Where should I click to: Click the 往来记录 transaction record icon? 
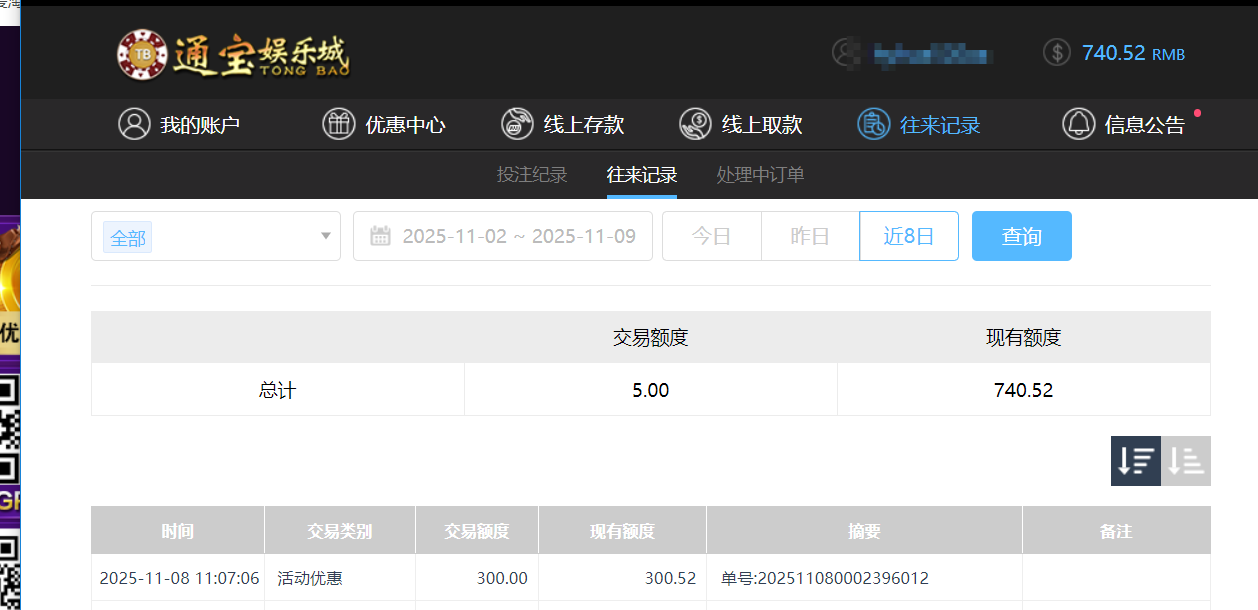(872, 123)
